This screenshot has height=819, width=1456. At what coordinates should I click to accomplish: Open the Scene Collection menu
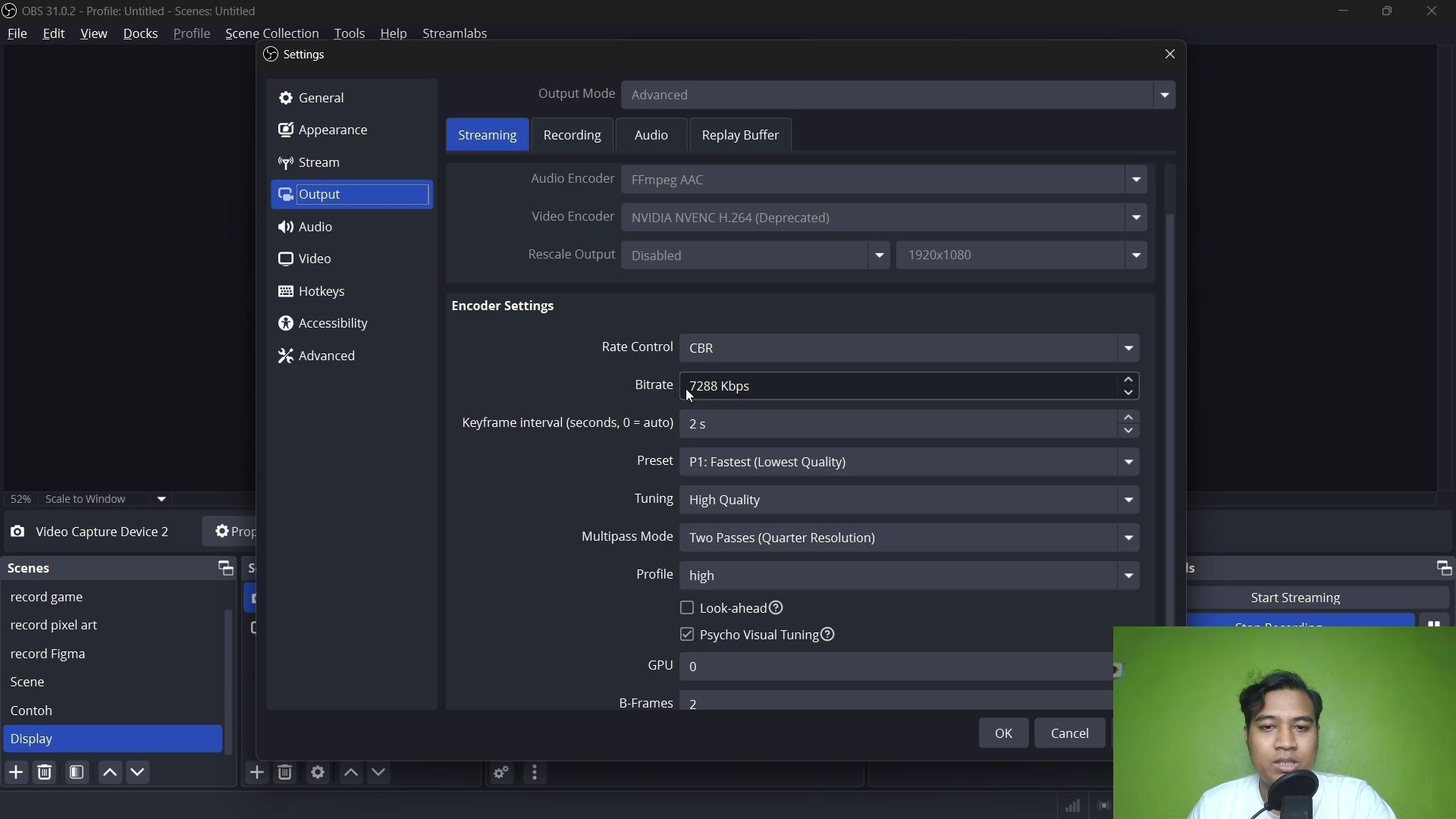click(272, 34)
